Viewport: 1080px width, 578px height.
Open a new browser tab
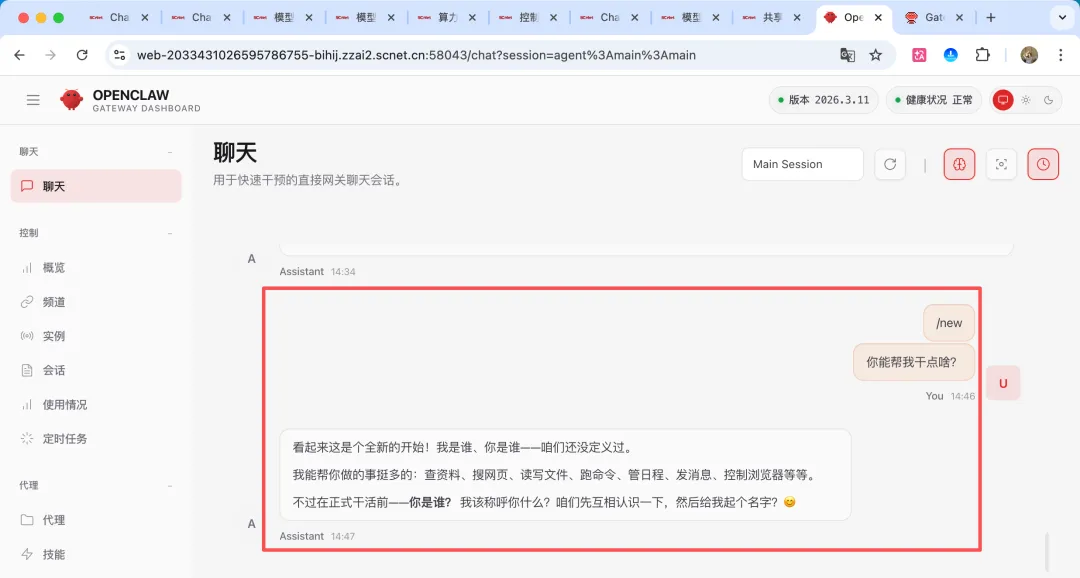coord(990,18)
